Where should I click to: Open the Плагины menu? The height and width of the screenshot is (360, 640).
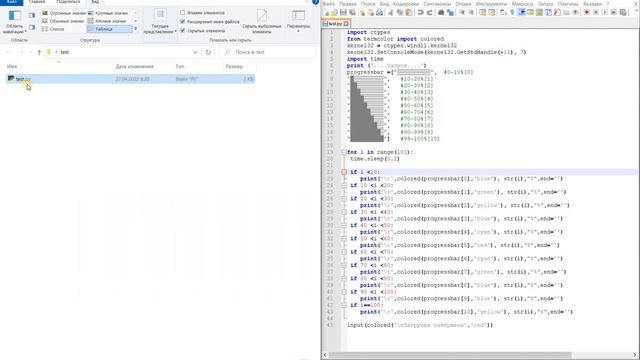click(568, 4)
